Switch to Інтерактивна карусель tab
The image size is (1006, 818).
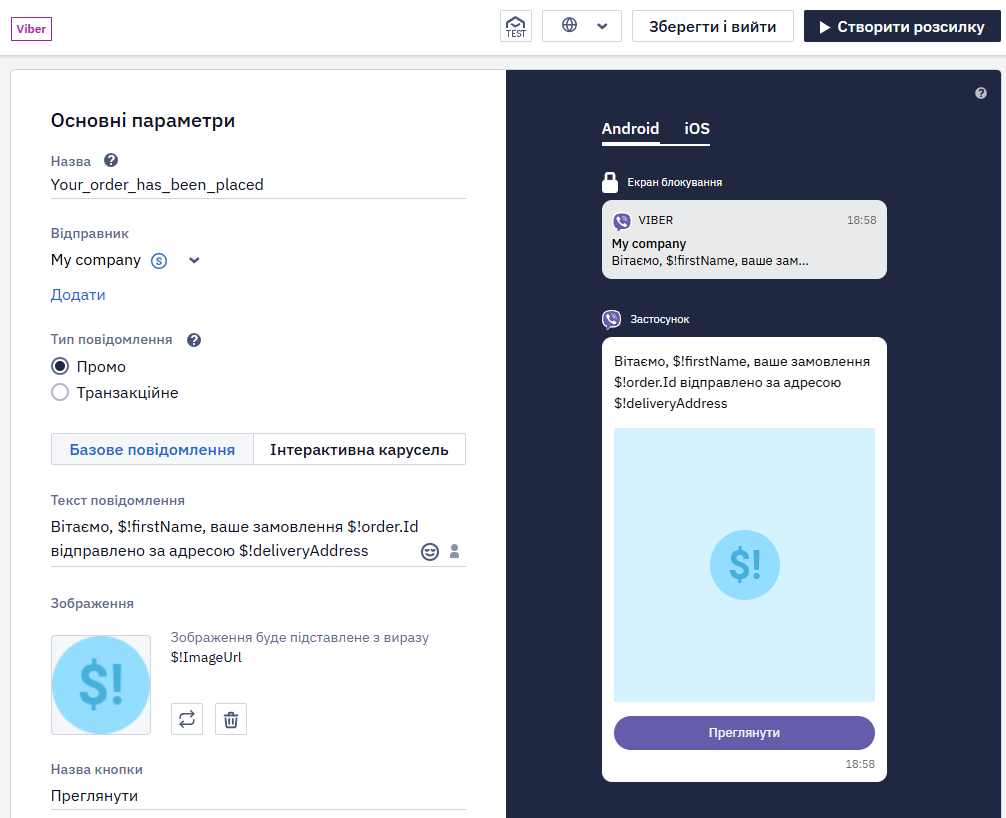pos(359,449)
